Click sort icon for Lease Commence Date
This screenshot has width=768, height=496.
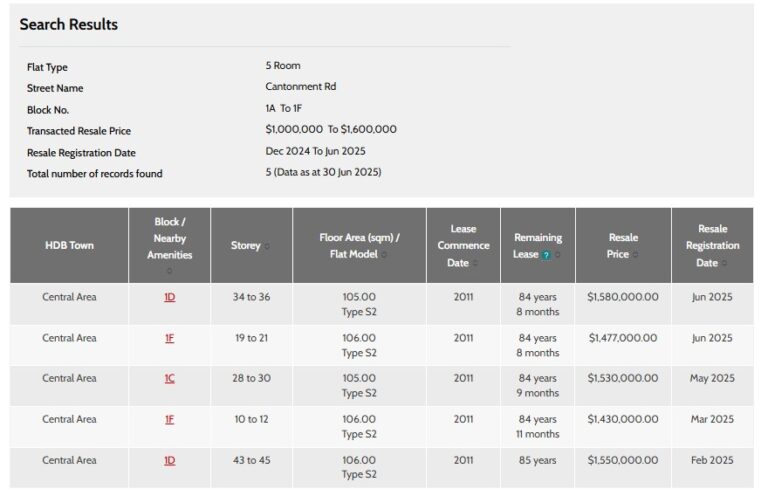pos(475,263)
